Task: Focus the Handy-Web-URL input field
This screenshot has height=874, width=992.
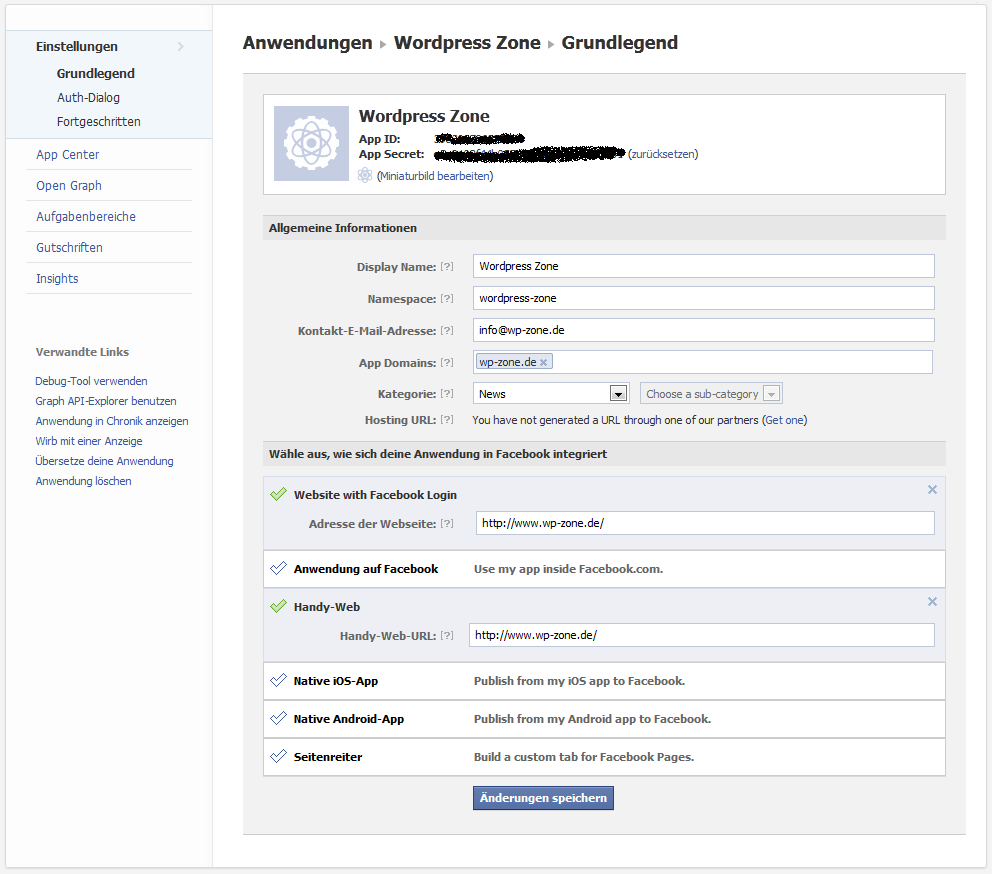Action: (702, 635)
